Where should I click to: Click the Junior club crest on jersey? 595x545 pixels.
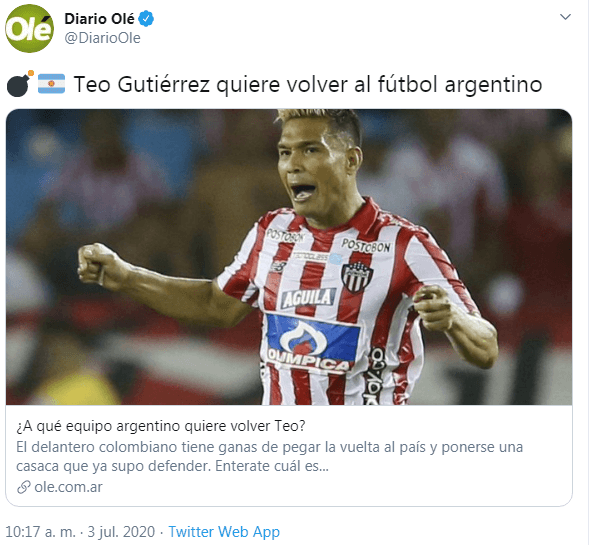(x=357, y=277)
